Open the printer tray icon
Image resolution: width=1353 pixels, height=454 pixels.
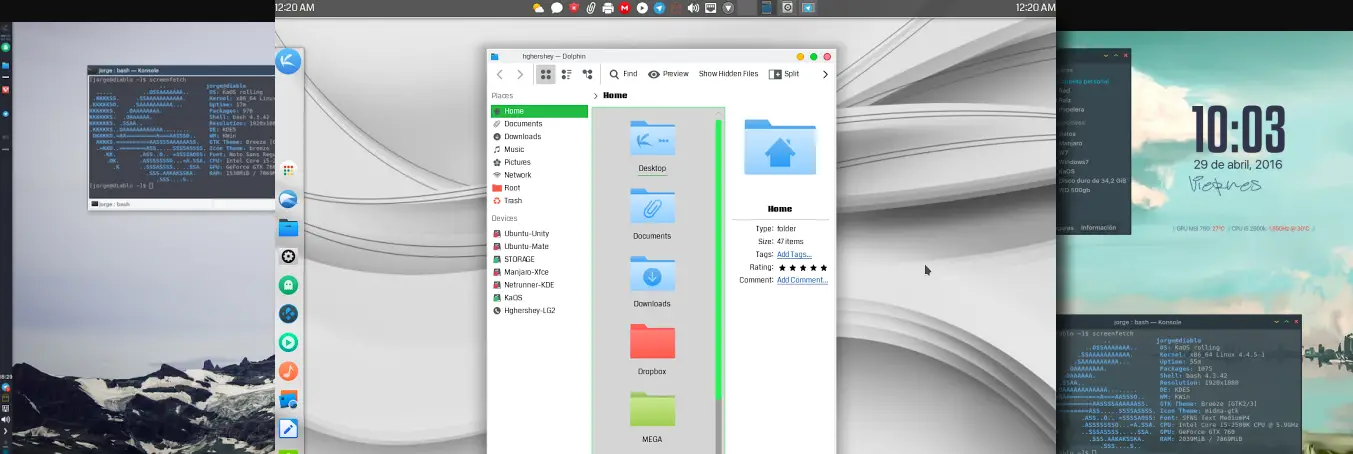(608, 7)
